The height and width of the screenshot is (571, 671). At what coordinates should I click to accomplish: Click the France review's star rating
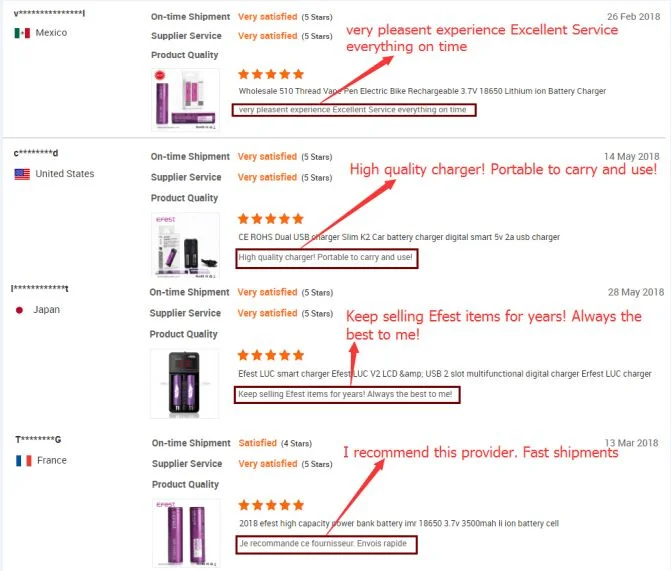271,505
